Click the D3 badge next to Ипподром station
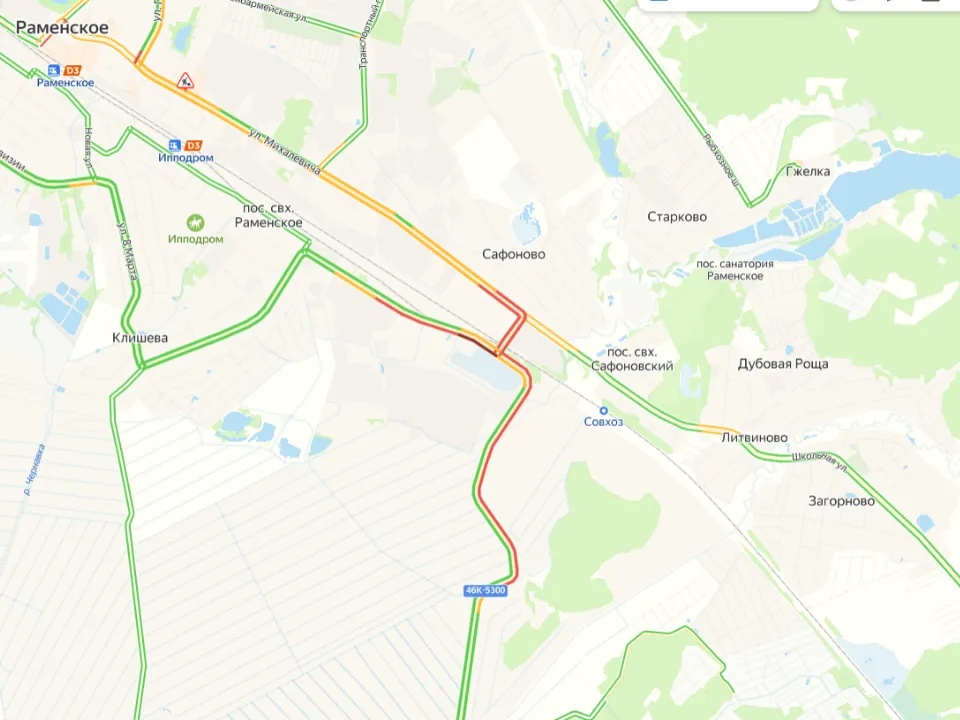This screenshot has height=720, width=960. 193,146
